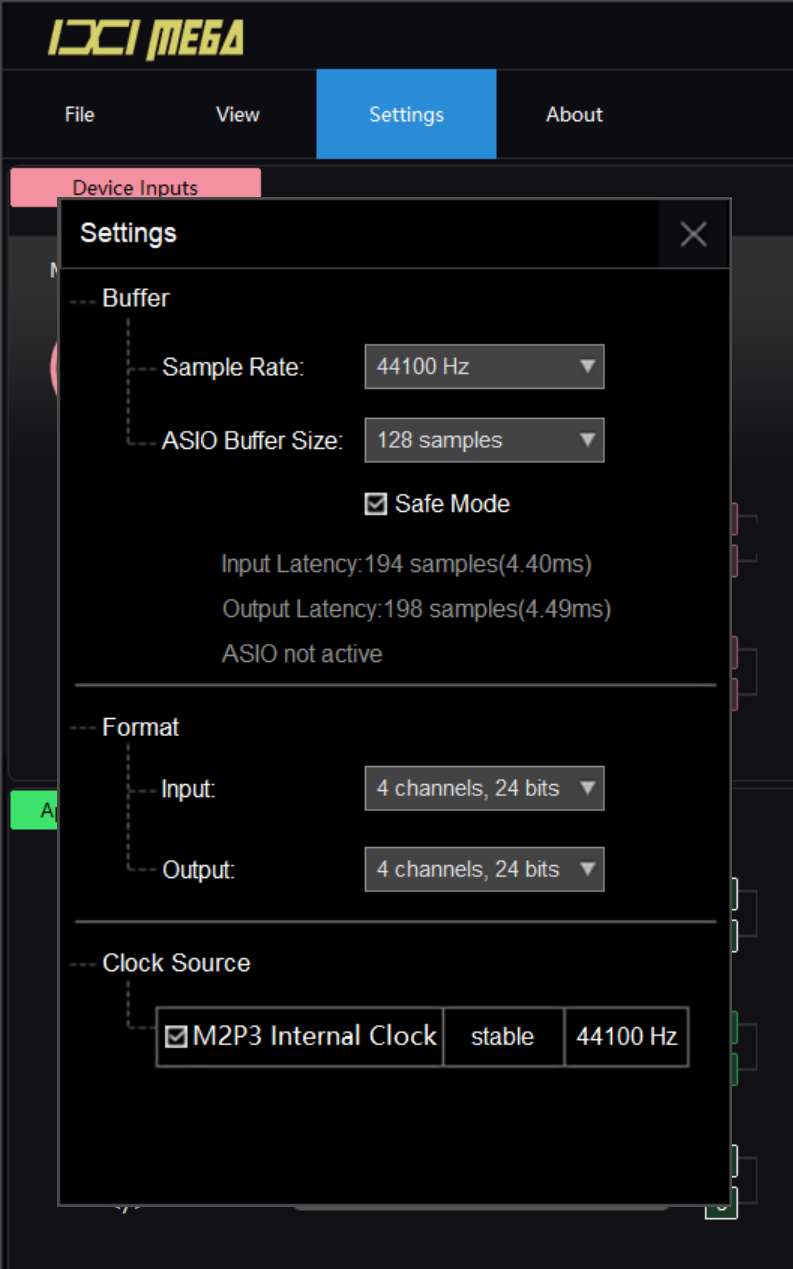Screen dimensions: 793x1269
Task: Click the 44100 Hz clock rate cell
Action: (x=627, y=1037)
